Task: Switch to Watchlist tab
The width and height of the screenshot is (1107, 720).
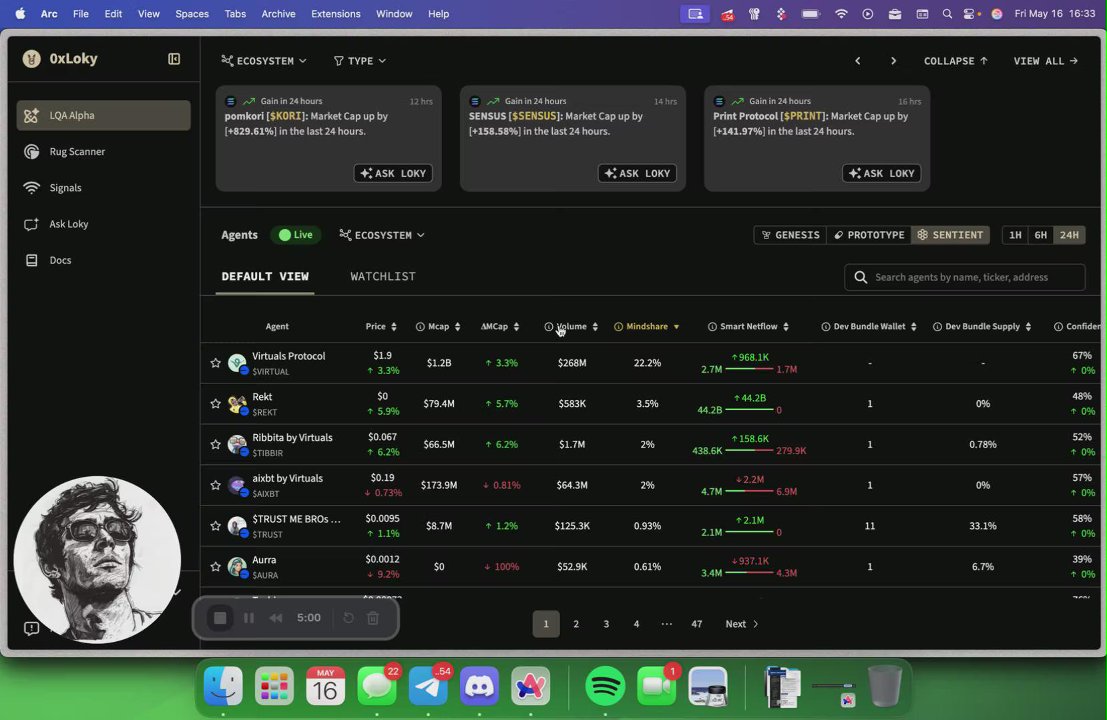Action: (383, 277)
